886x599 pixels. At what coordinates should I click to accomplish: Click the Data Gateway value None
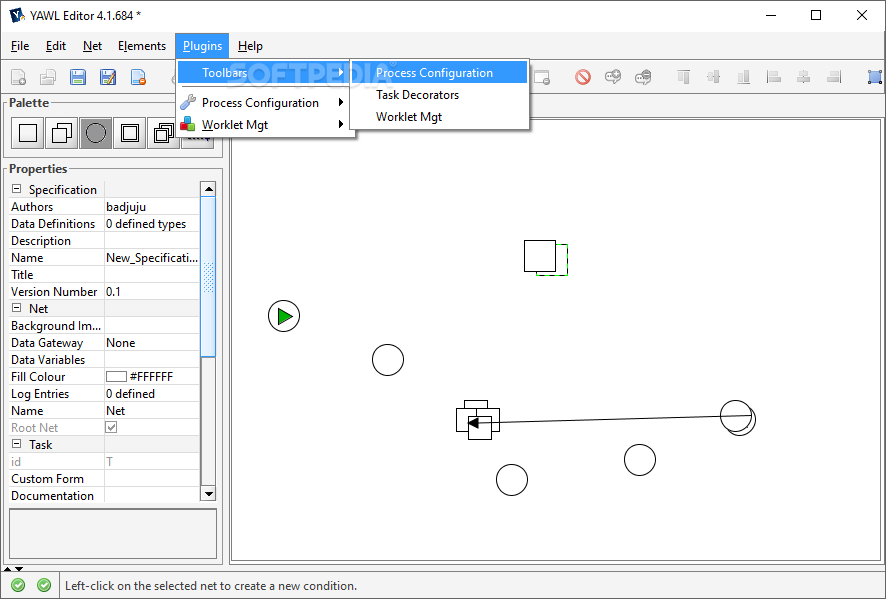[x=120, y=342]
